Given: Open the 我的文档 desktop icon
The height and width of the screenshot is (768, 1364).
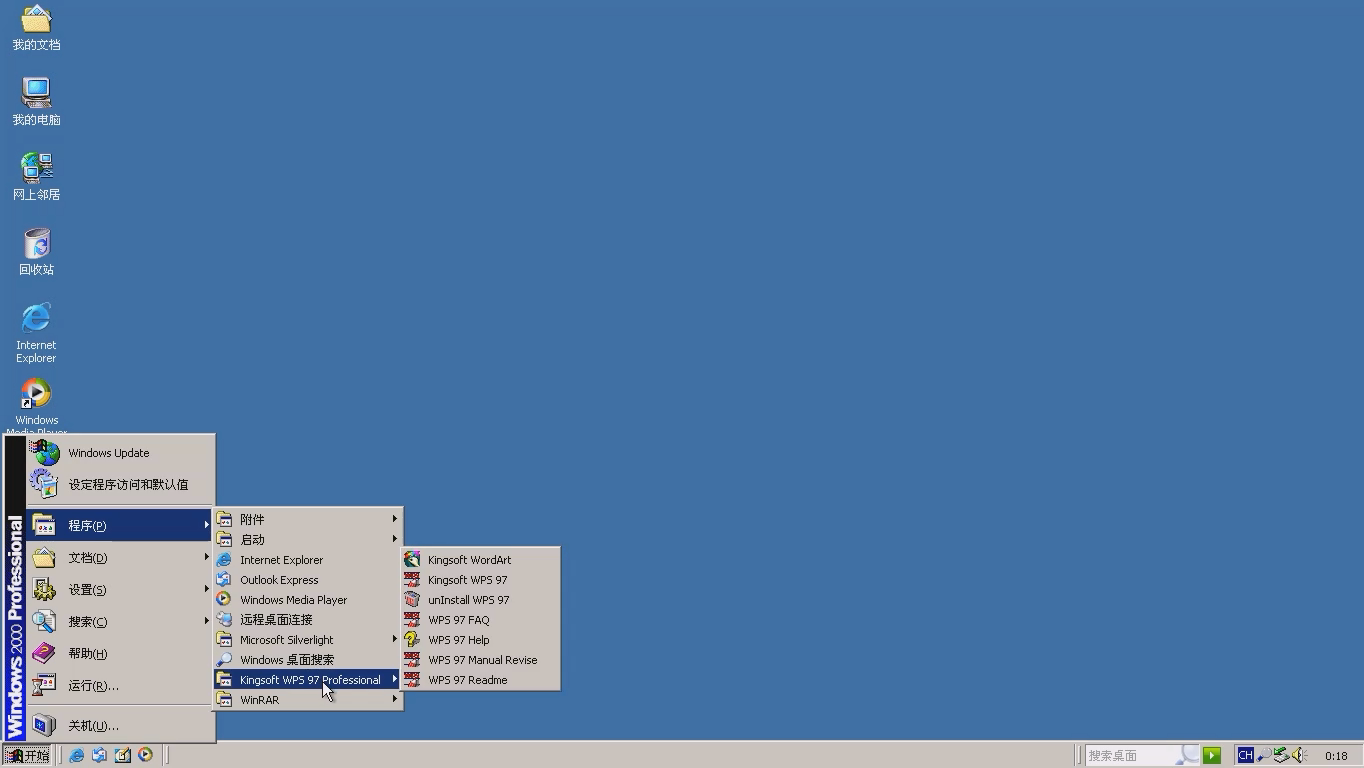Looking at the screenshot, I should (x=36, y=27).
